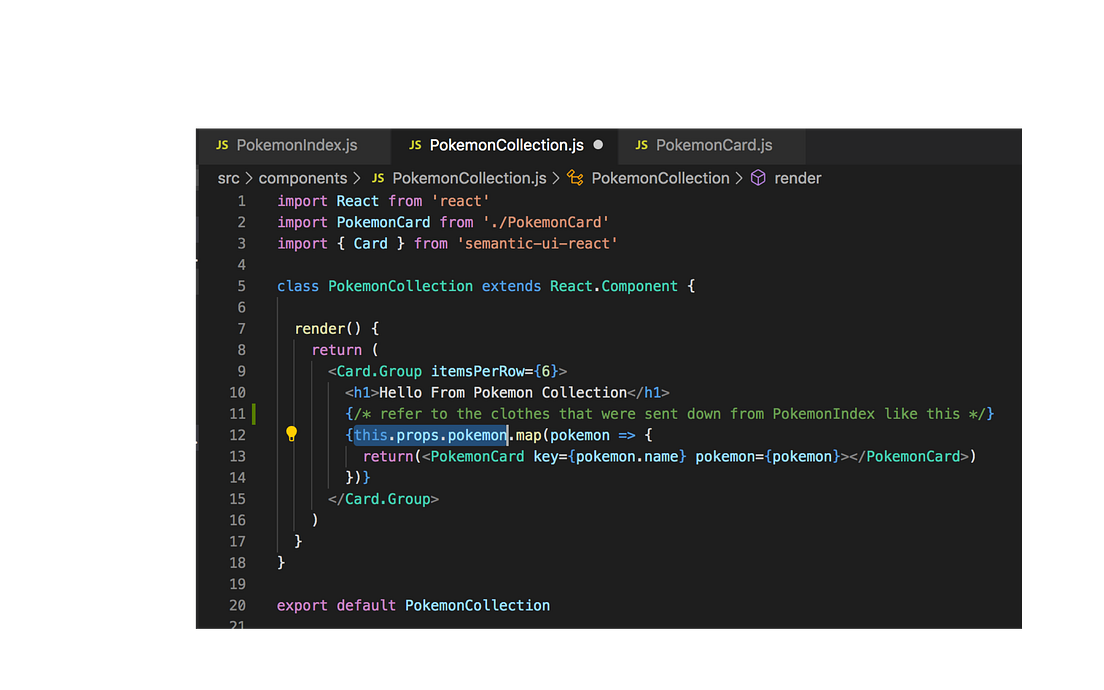Screen dimensions: 1104x690
Task: Open the PokemonCard.js tab
Action: [711, 145]
